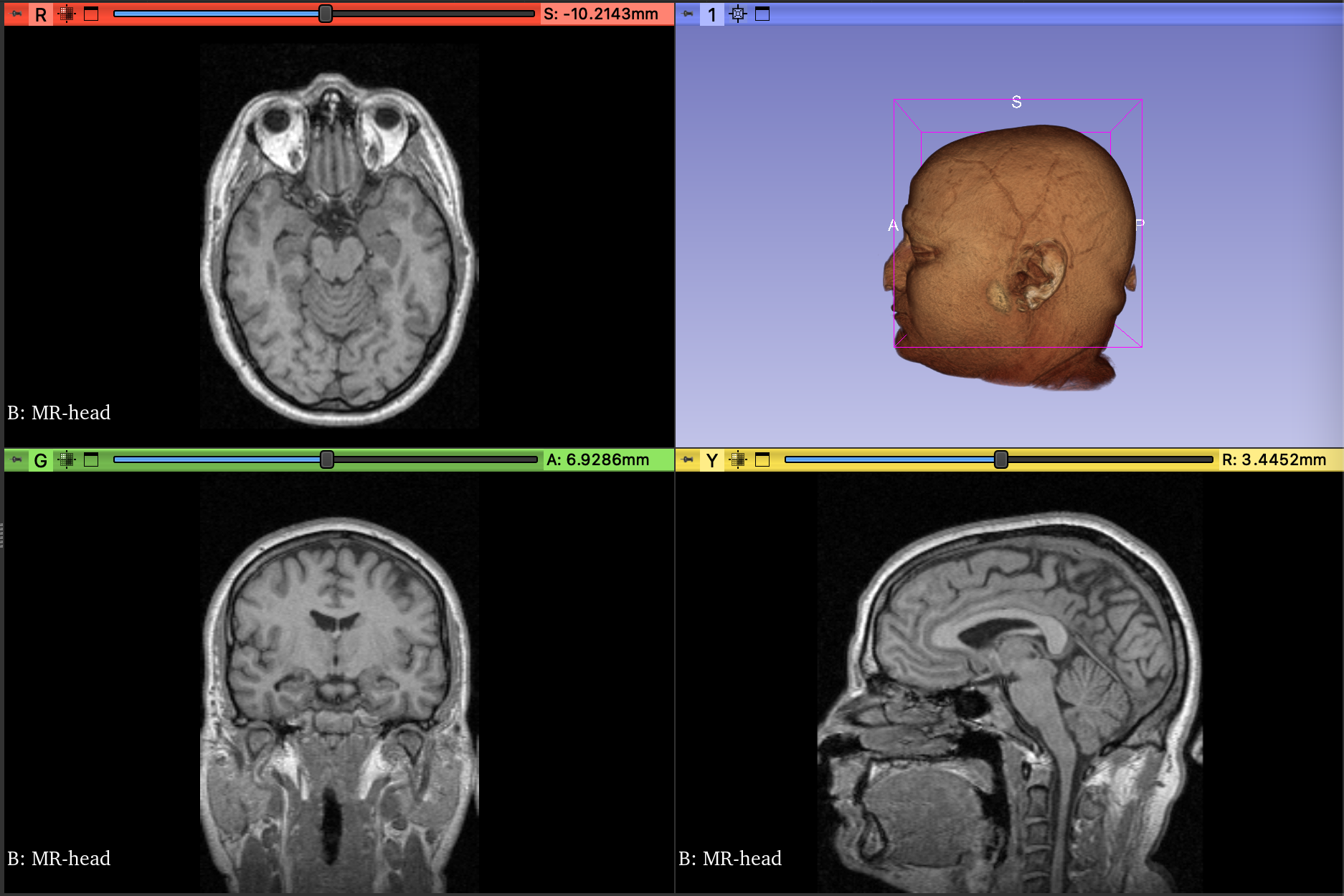1344x896 pixels.
Task: Click the Yellow slice offset slider handle
Action: 1001,459
